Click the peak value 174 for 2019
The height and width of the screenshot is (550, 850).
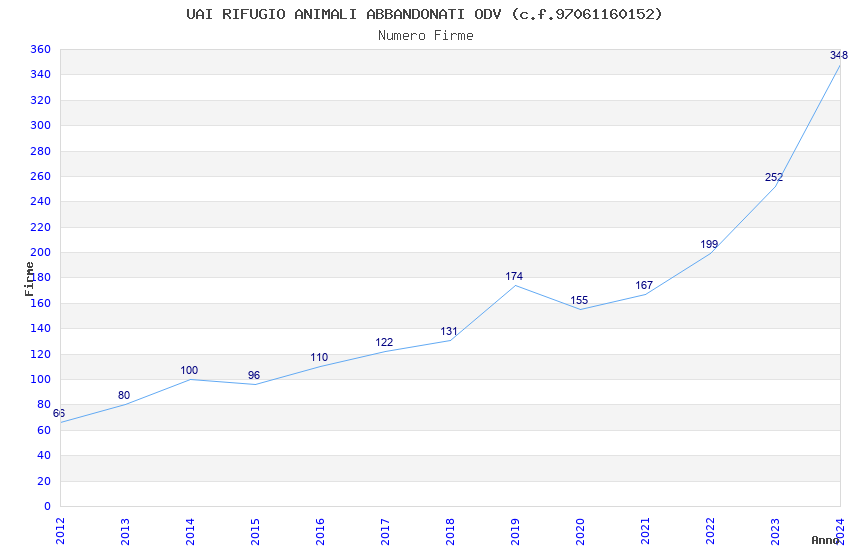pyautogui.click(x=514, y=276)
